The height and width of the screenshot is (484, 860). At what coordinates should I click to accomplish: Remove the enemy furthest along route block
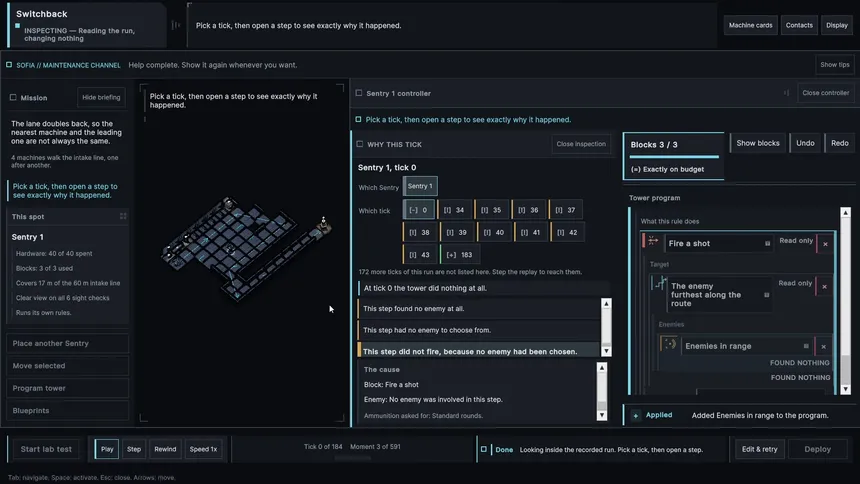tap(824, 286)
